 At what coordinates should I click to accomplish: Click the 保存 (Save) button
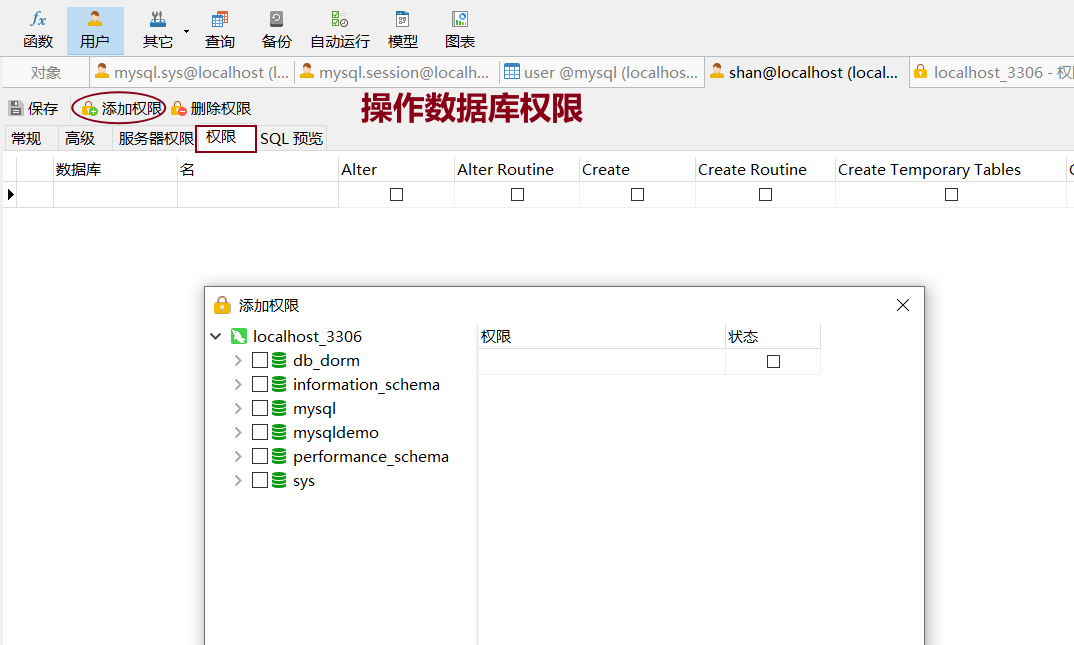(33, 108)
